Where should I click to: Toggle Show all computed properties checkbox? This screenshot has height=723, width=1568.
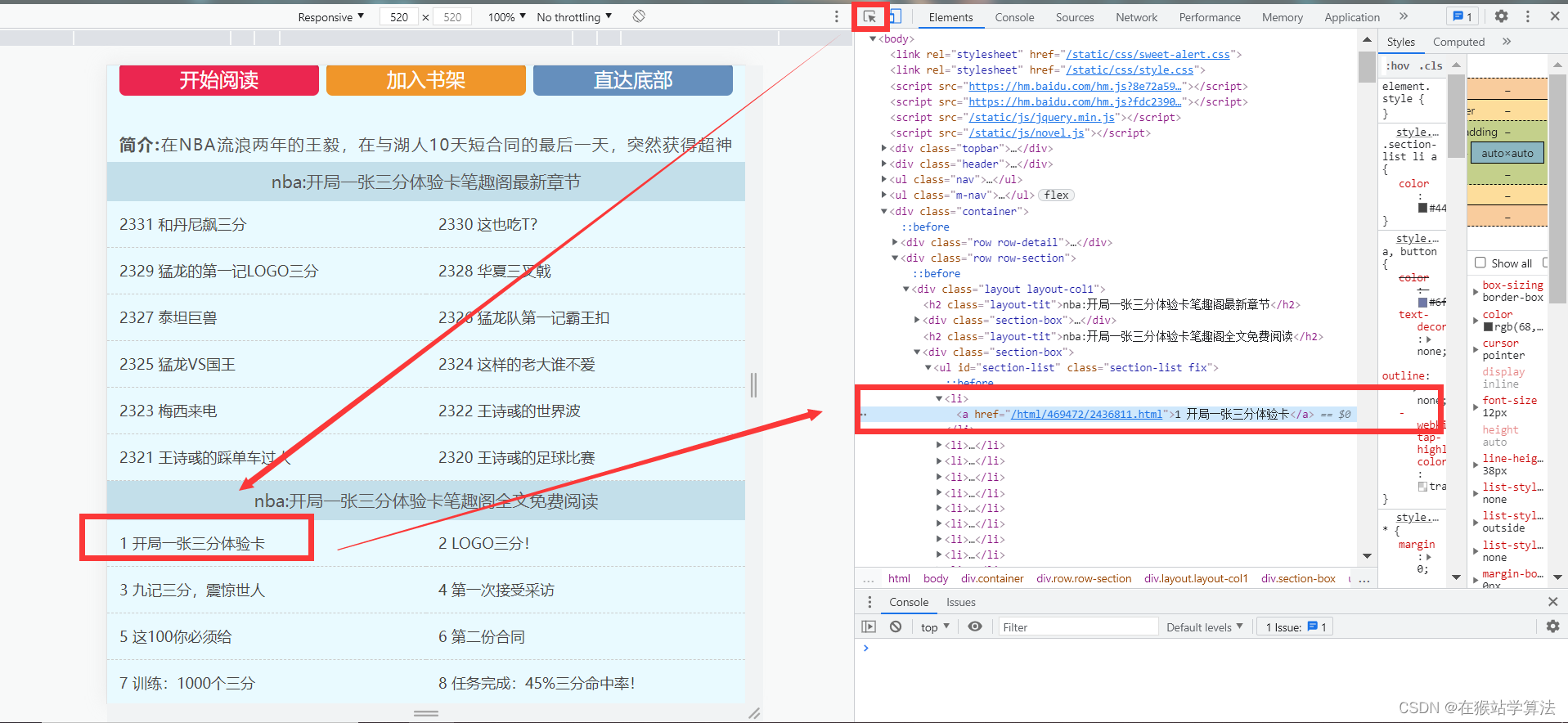[1480, 263]
